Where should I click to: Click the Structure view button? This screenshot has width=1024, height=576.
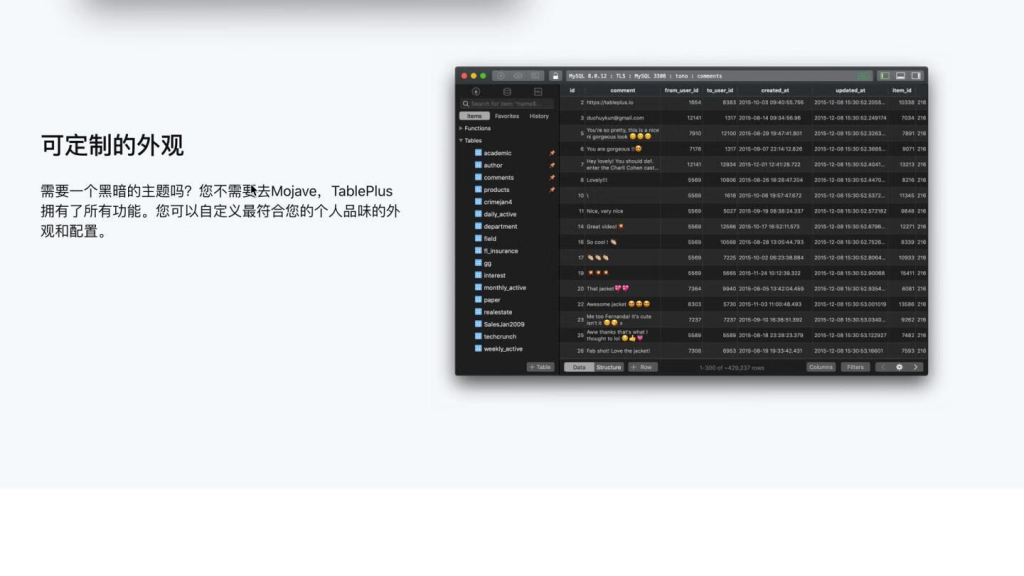point(610,366)
